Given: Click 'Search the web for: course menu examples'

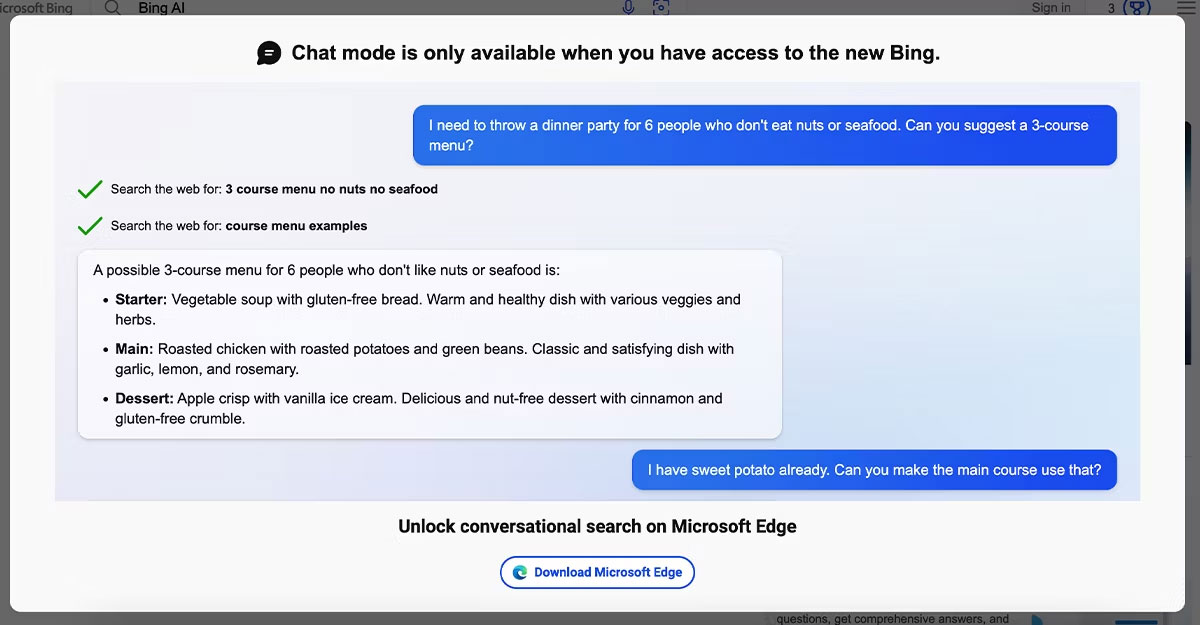Looking at the screenshot, I should [239, 226].
